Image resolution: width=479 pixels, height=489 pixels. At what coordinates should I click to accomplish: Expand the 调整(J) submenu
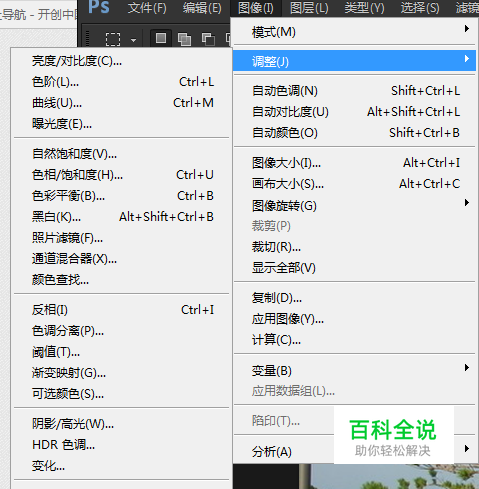coord(354,61)
